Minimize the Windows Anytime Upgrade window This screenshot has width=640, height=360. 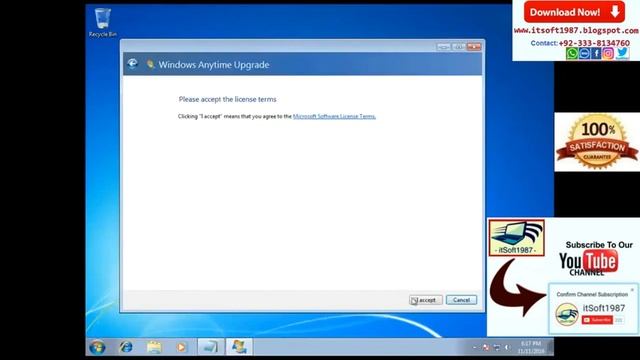(x=443, y=47)
